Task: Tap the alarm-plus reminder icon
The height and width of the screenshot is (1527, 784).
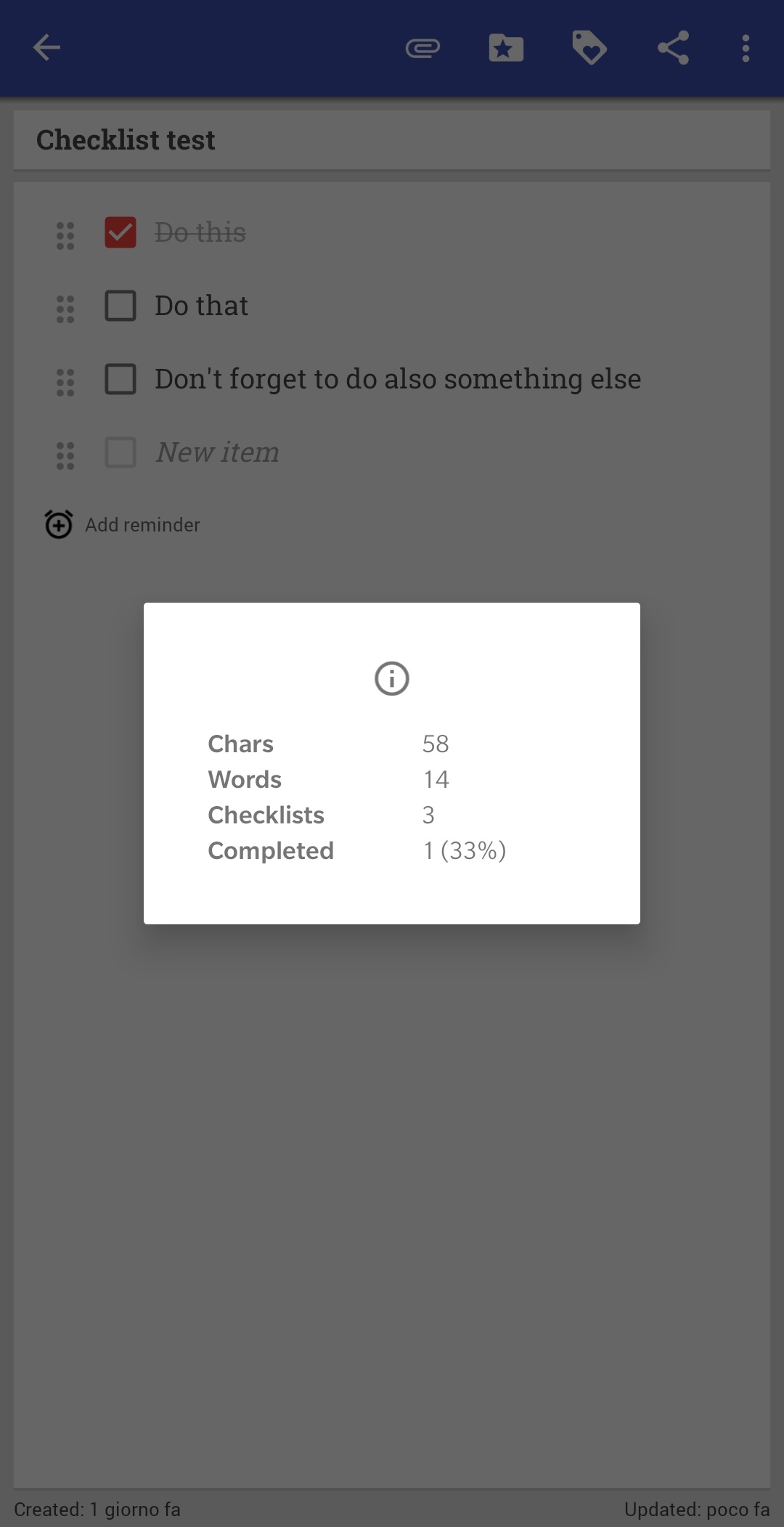Action: [58, 524]
